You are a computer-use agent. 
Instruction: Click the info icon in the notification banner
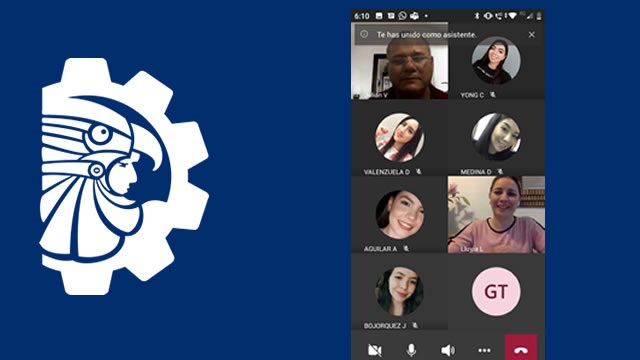tap(364, 34)
